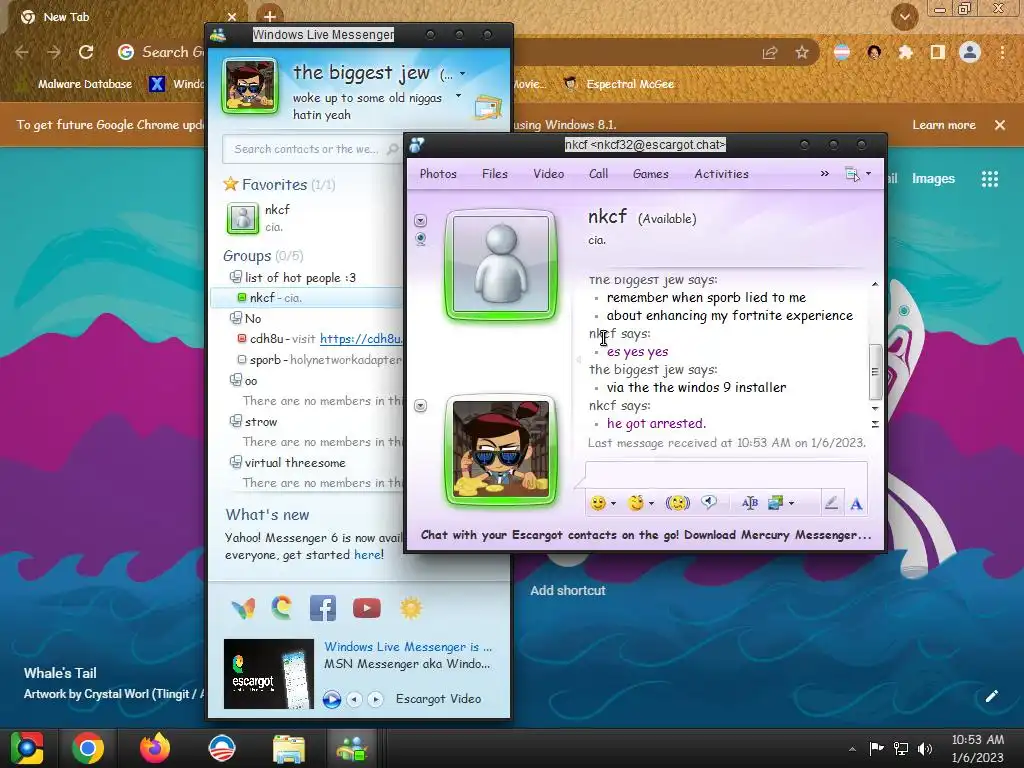The height and width of the screenshot is (768, 1024).
Task: Open Chrome profile avatar icon
Action: [970, 52]
